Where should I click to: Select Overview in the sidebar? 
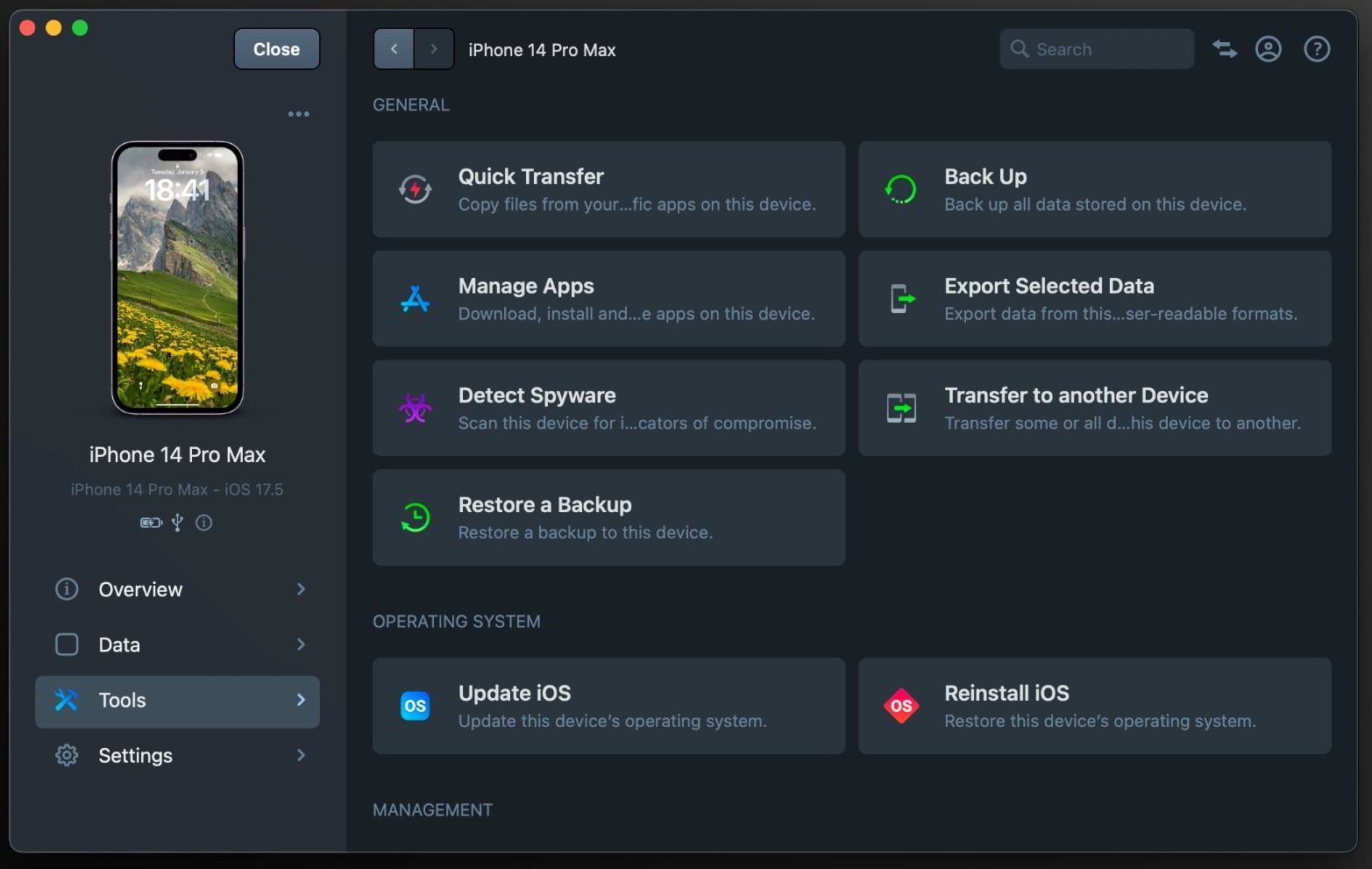[x=177, y=589]
